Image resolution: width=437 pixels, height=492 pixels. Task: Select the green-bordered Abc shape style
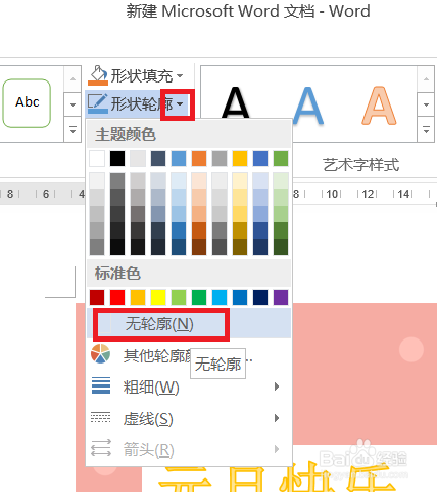(x=27, y=103)
